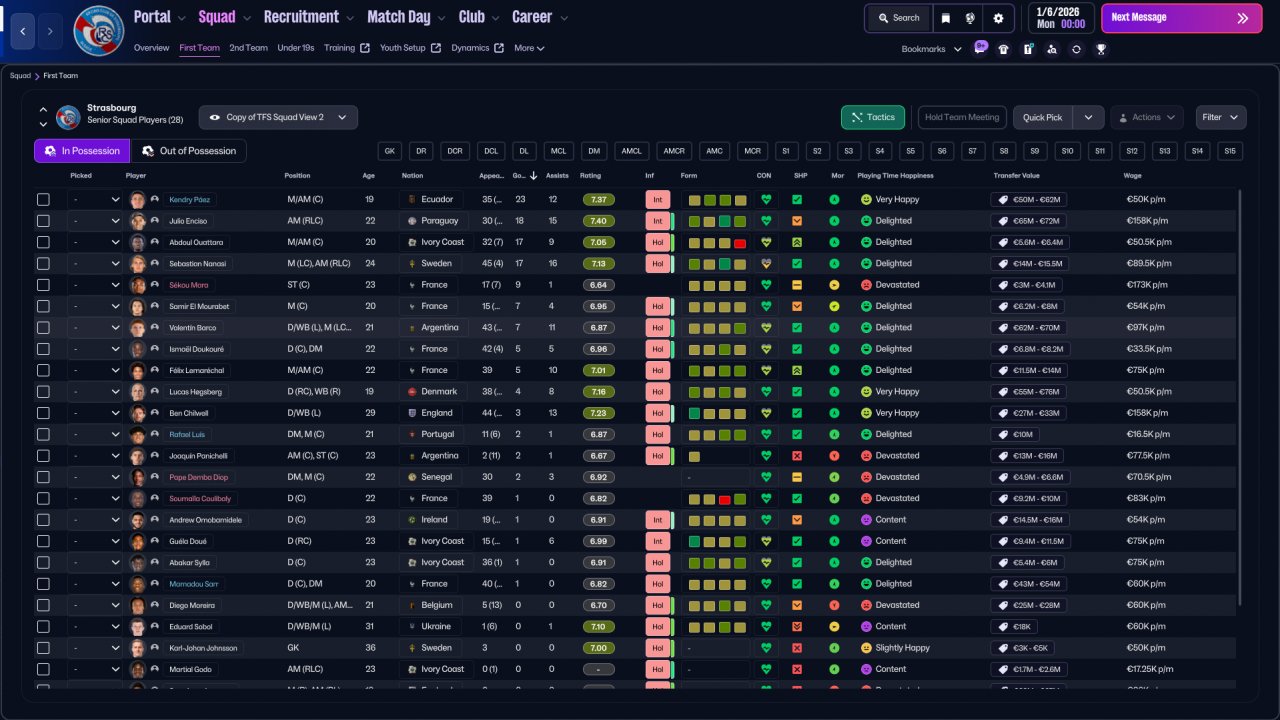1280x720 pixels.
Task: Tick the checkbox for Julio Enciso
Action: point(43,221)
